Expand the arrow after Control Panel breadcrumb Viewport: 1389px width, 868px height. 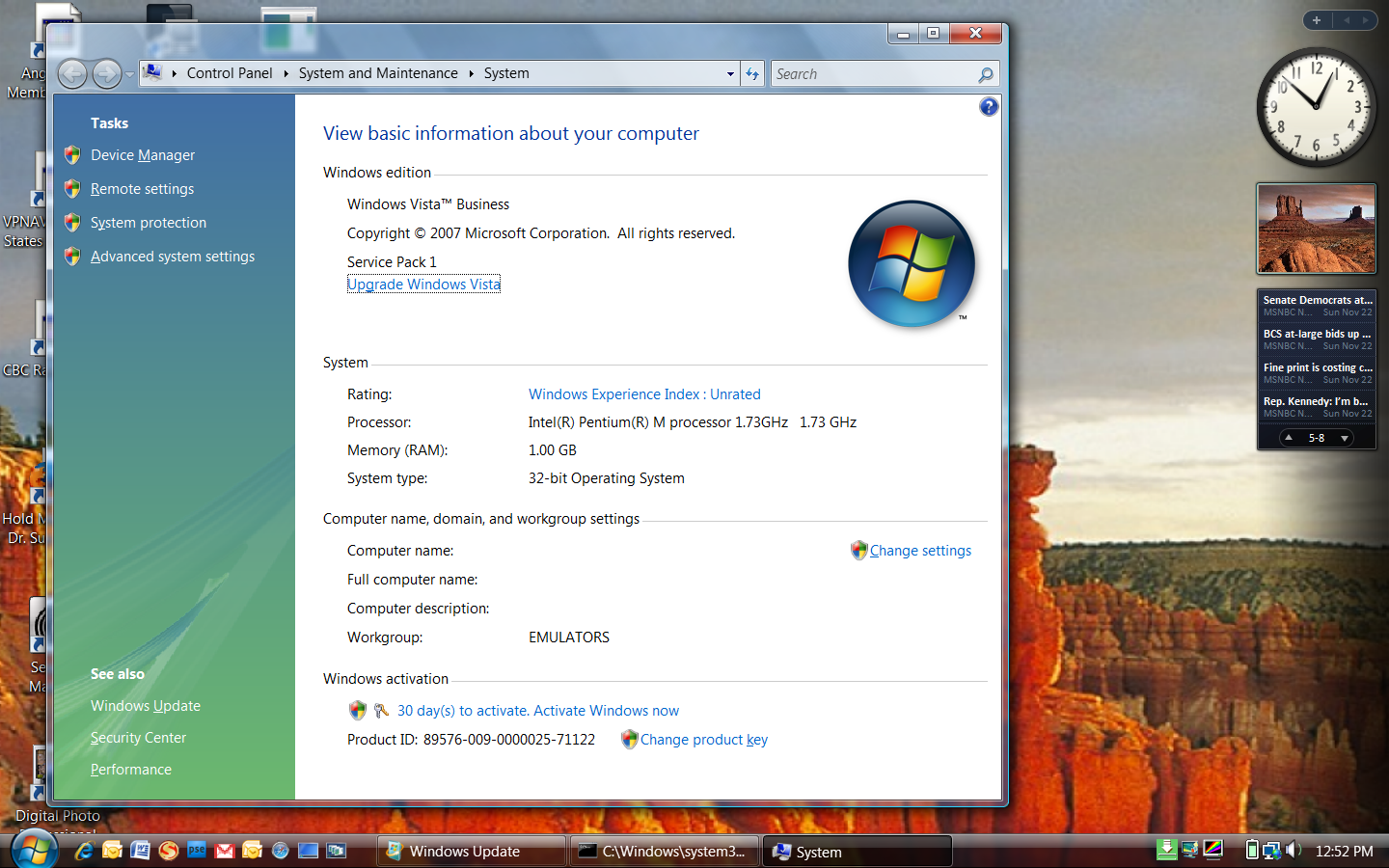click(286, 73)
